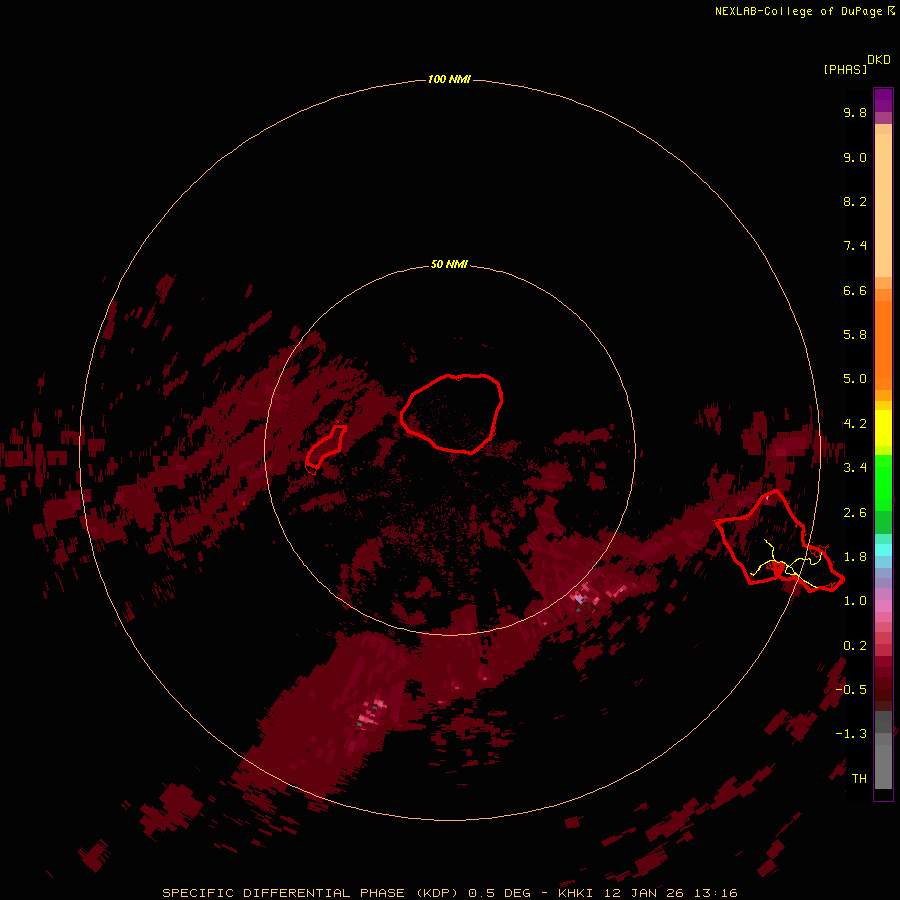Click the 100 NMI range ring label
The height and width of the screenshot is (900, 900).
tap(449, 79)
